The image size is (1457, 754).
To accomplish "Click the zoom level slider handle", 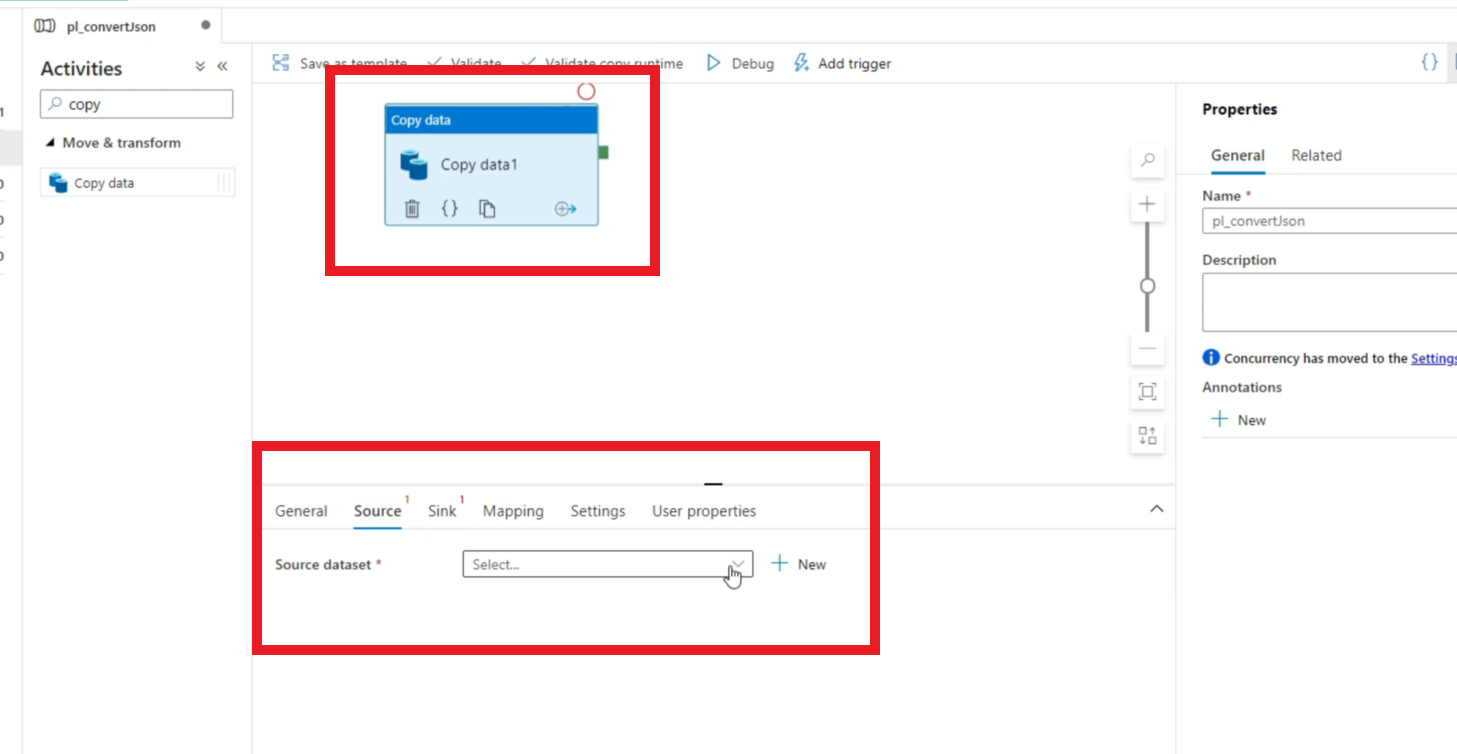I will [1146, 286].
